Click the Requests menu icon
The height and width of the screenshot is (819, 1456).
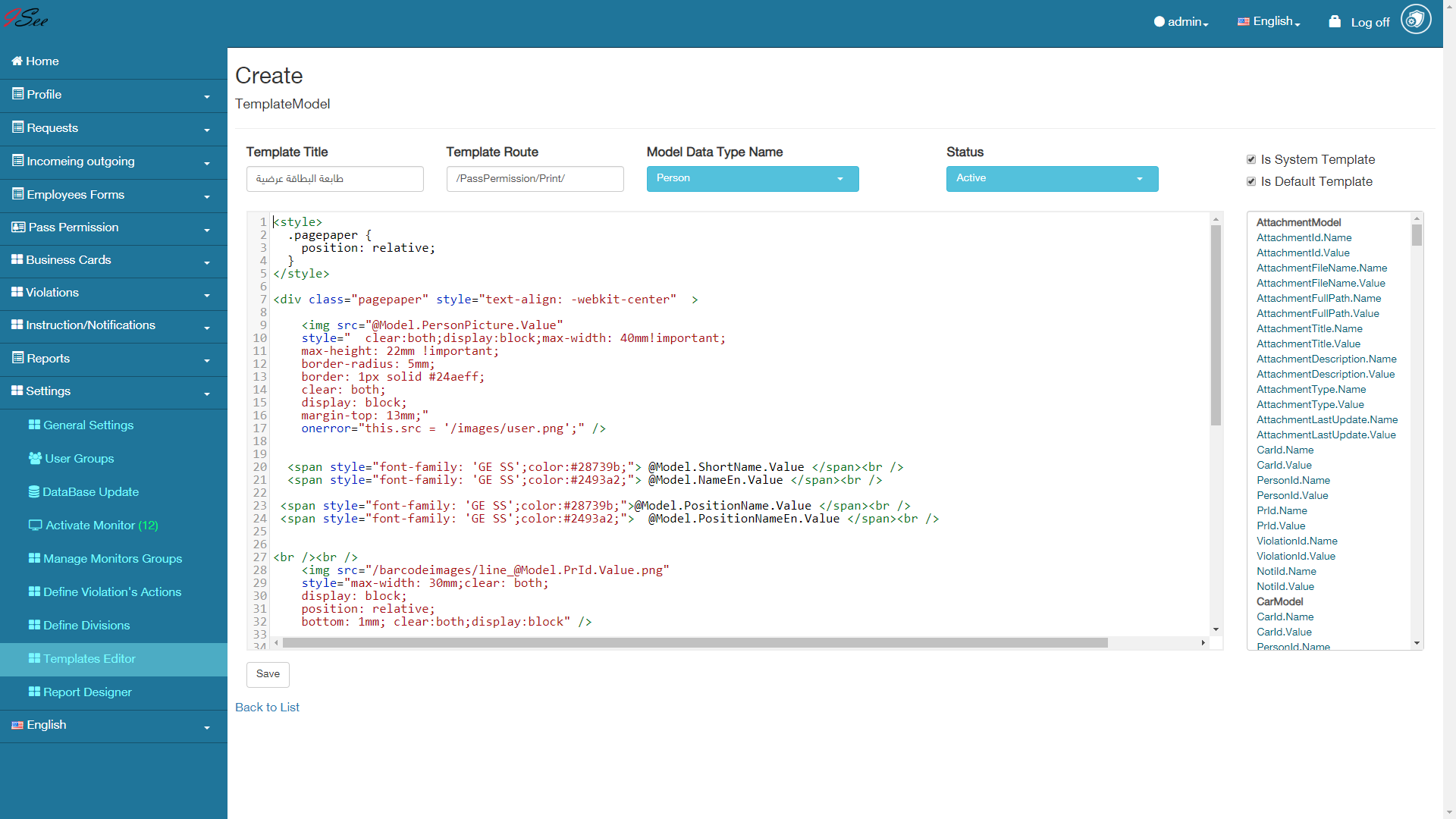[x=17, y=127]
